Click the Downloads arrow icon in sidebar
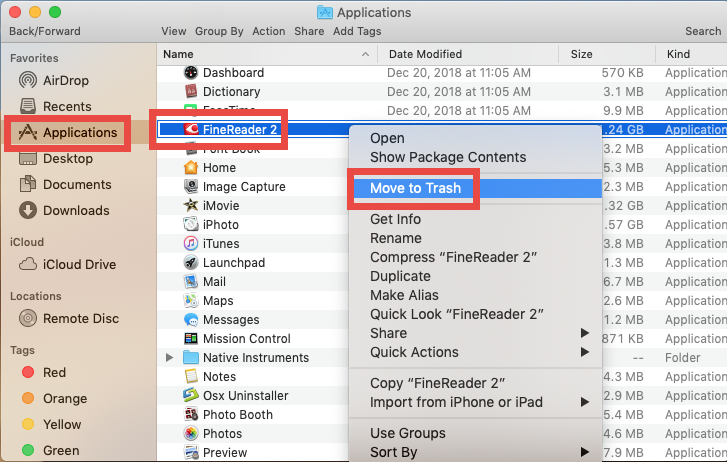The image size is (727, 462). pyautogui.click(x=28, y=210)
